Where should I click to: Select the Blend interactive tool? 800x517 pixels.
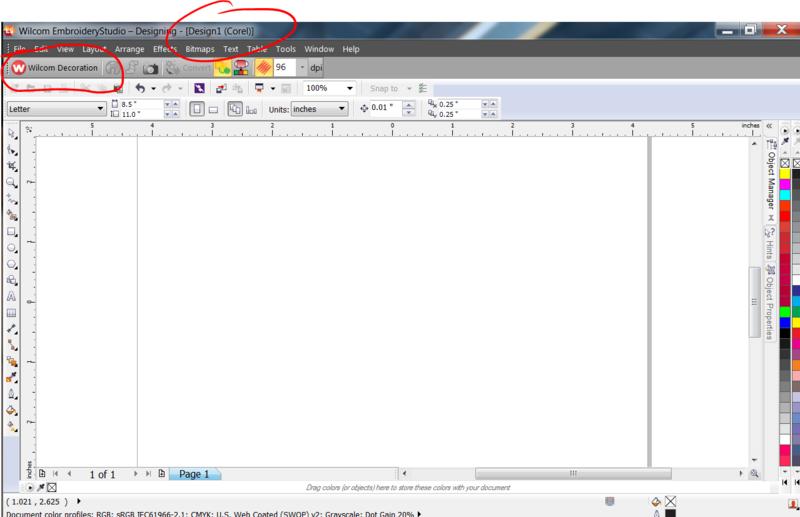tap(11, 362)
